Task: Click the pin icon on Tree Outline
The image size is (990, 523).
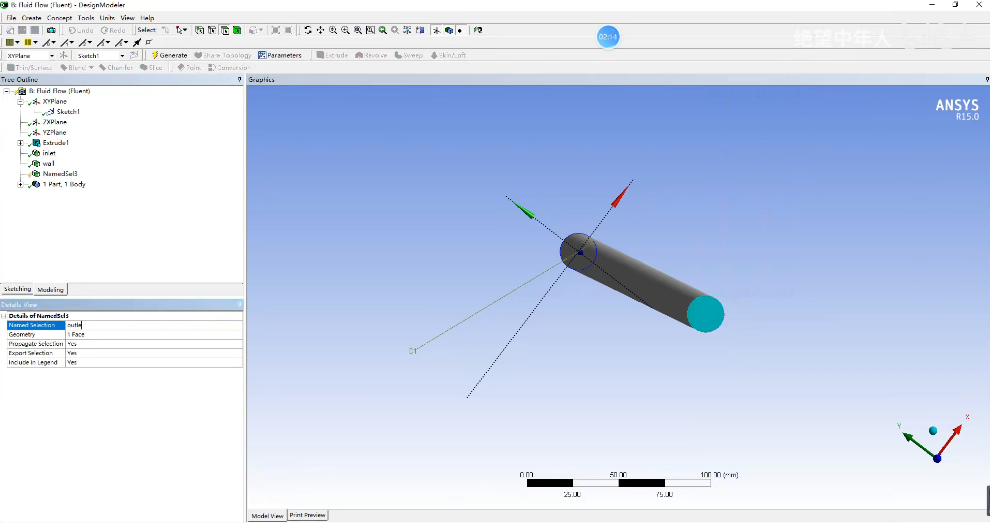Action: point(239,80)
